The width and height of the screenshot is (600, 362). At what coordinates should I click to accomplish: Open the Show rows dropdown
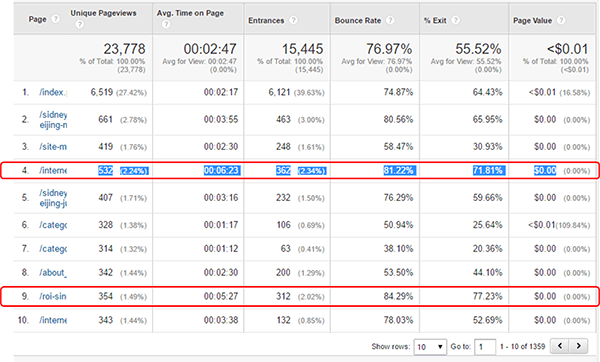[430, 347]
